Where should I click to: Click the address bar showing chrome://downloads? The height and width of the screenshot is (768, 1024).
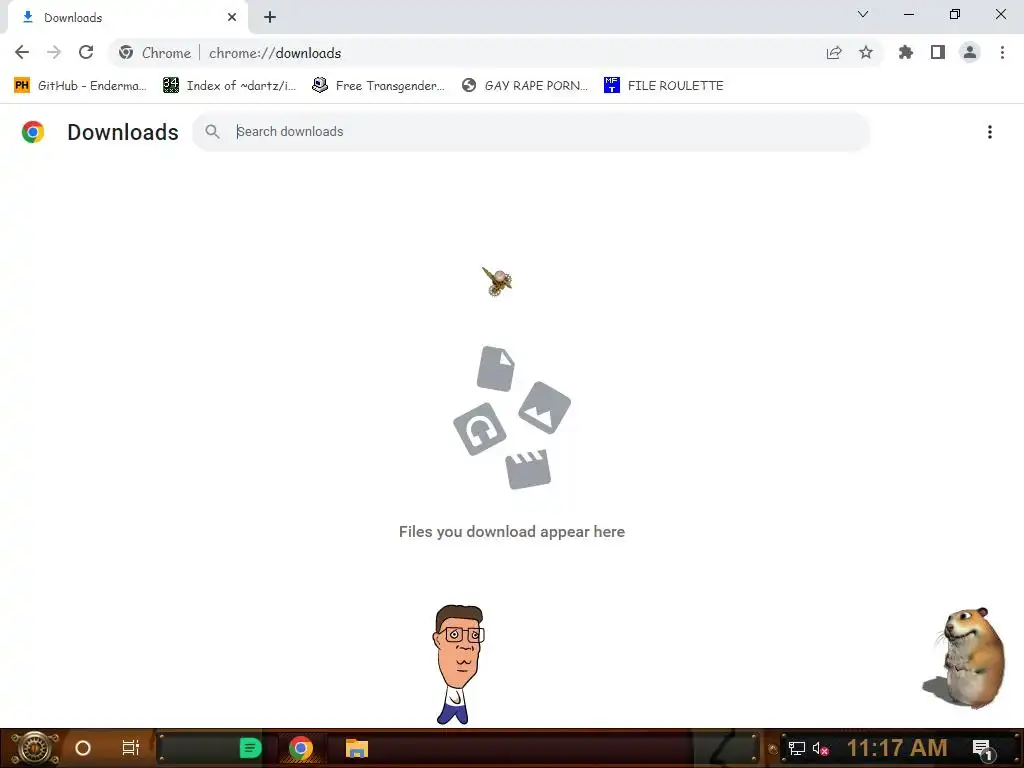coord(496,53)
